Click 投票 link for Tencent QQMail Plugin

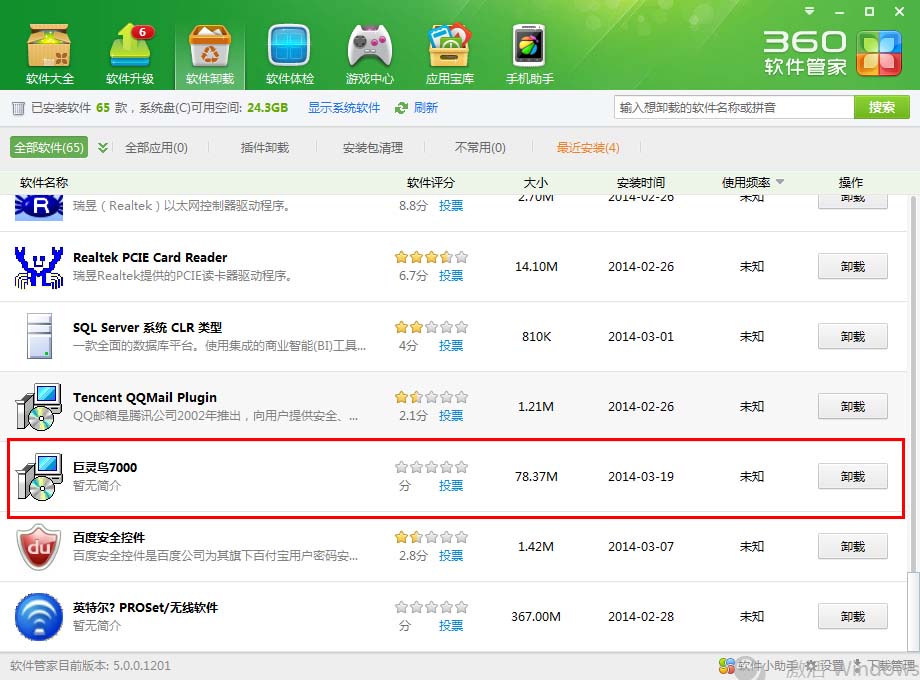pyautogui.click(x=451, y=415)
